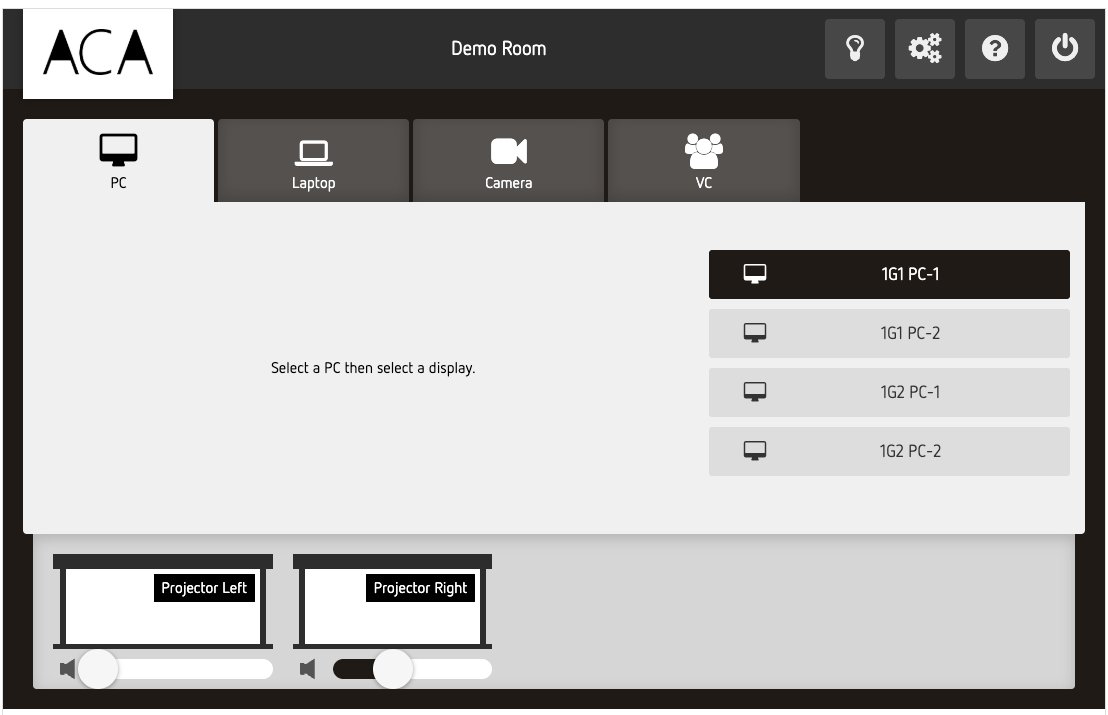Deselect the highlighted 1G1 PC-1 source
The image size is (1108, 715).
tap(889, 273)
